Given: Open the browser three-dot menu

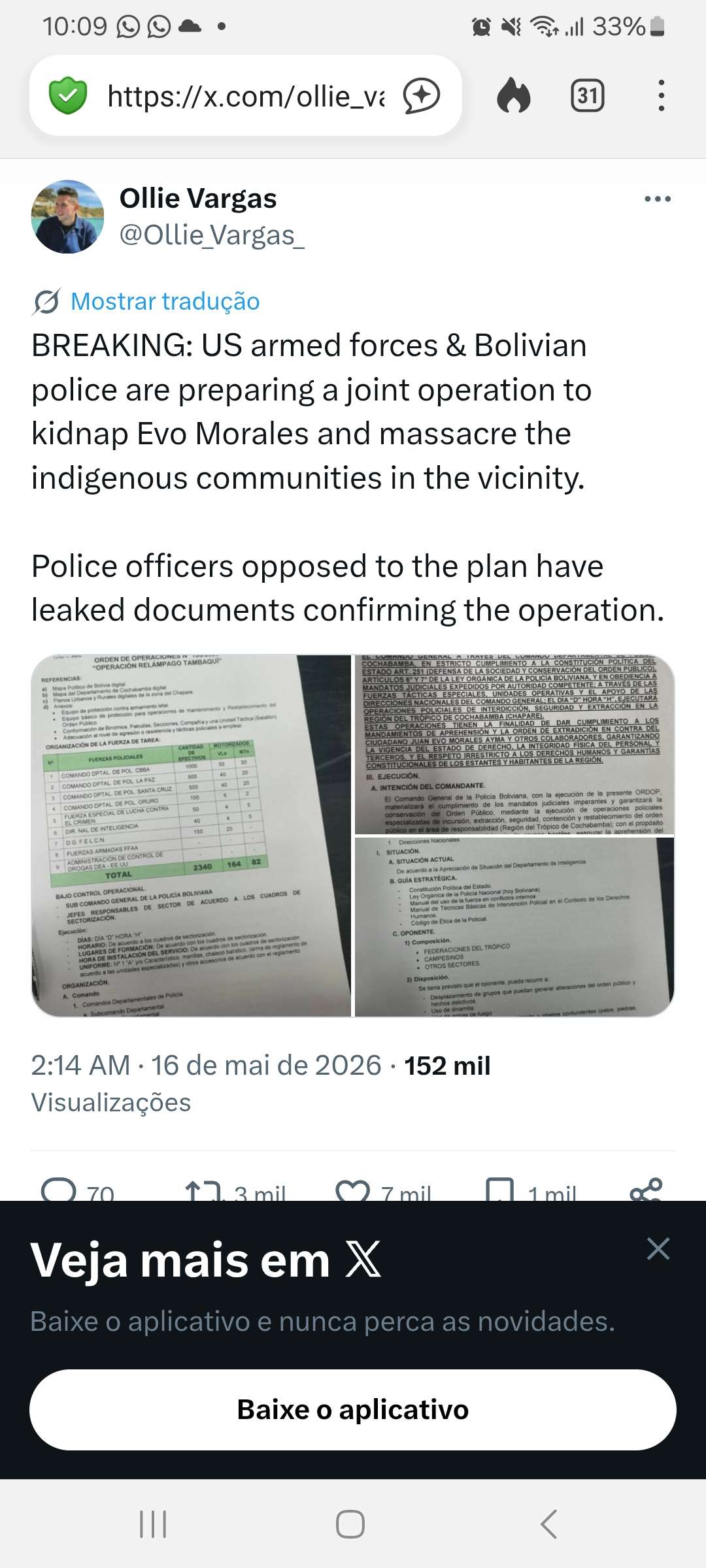Looking at the screenshot, I should click(662, 95).
